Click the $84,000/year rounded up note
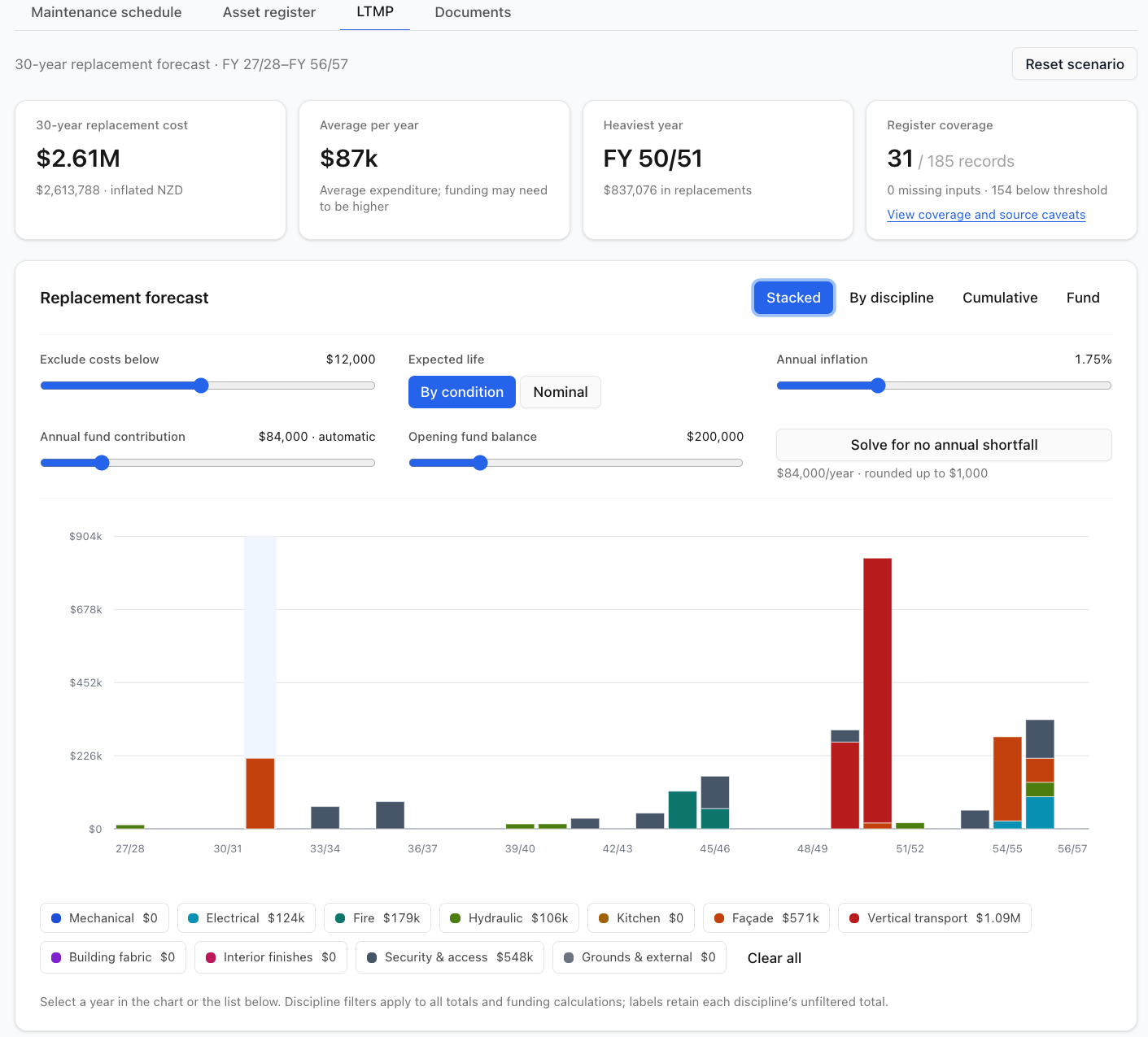Screen dimensions: 1148x1037 pos(882,473)
